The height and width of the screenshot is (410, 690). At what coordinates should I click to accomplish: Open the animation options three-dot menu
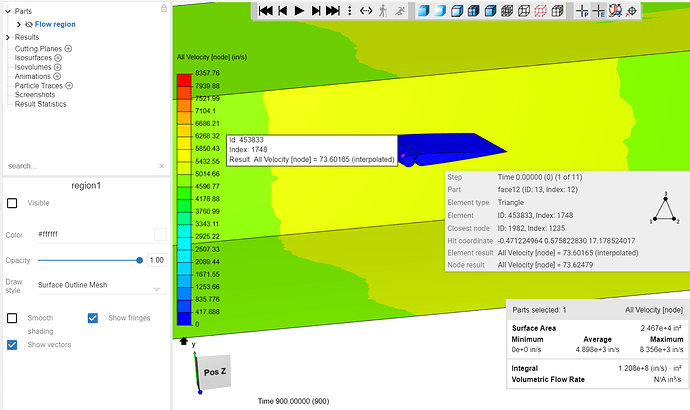pos(350,11)
